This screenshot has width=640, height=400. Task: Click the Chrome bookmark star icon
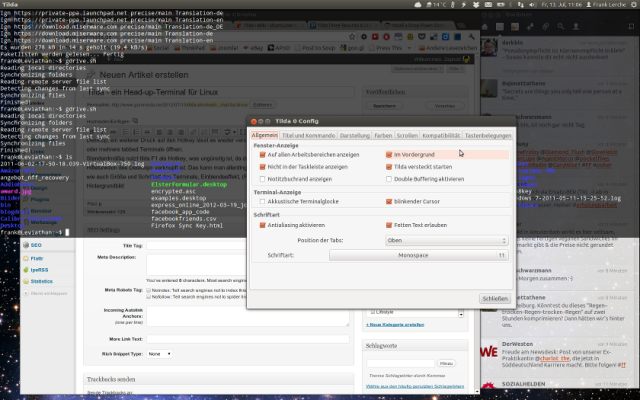coord(352,37)
